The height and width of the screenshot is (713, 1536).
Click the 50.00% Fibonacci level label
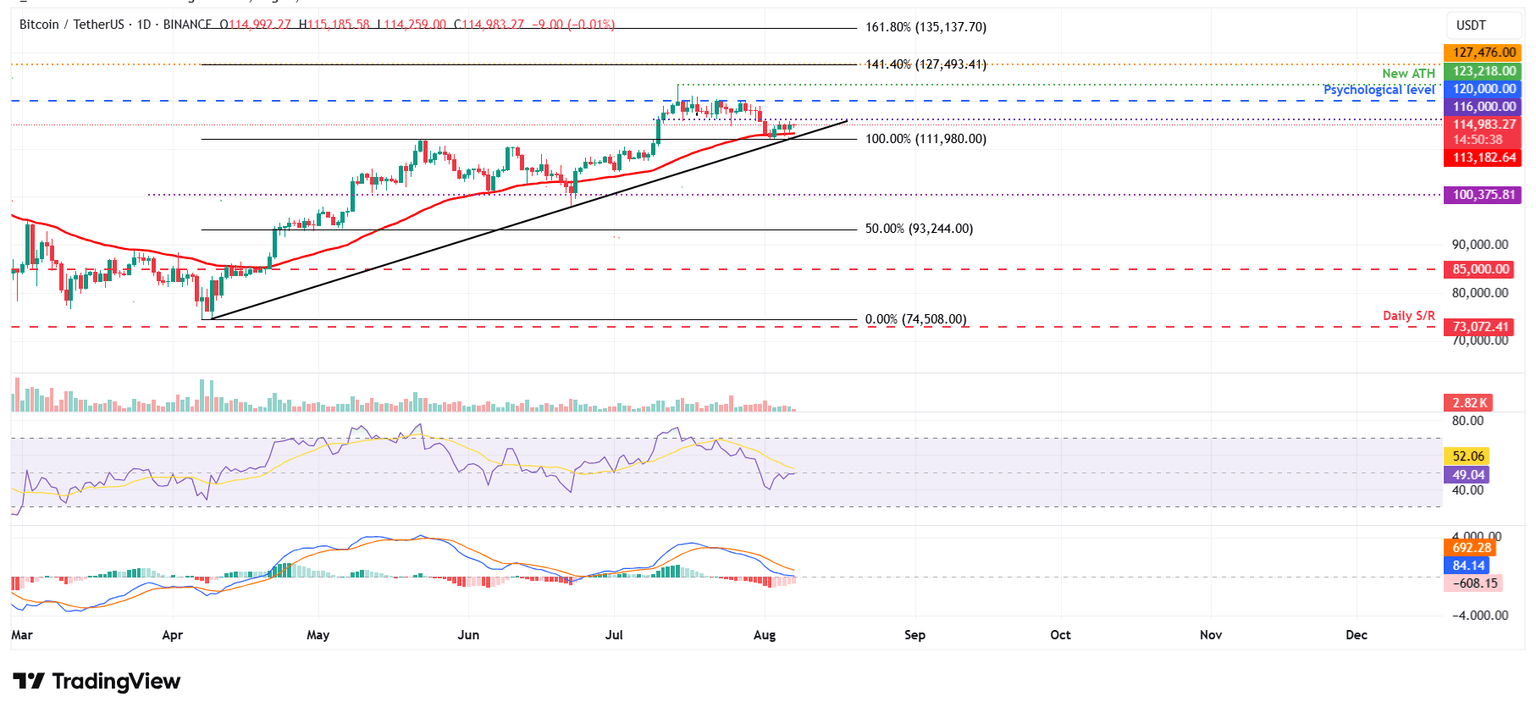coord(922,228)
